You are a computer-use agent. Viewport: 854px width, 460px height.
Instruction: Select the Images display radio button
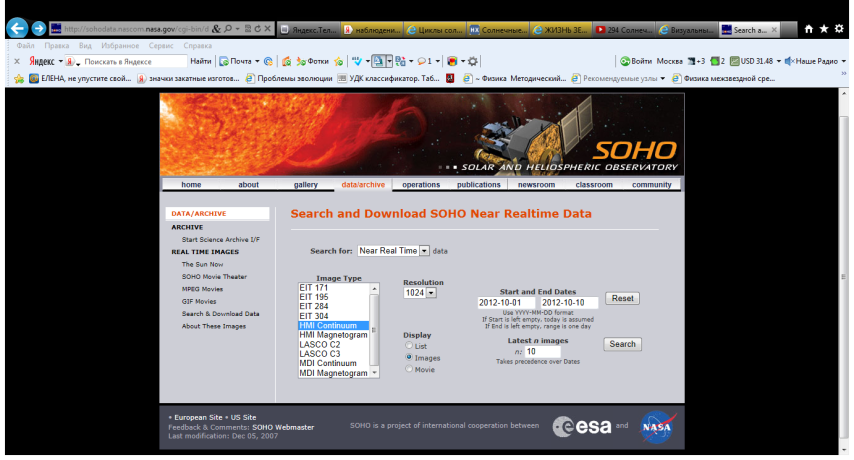point(409,357)
